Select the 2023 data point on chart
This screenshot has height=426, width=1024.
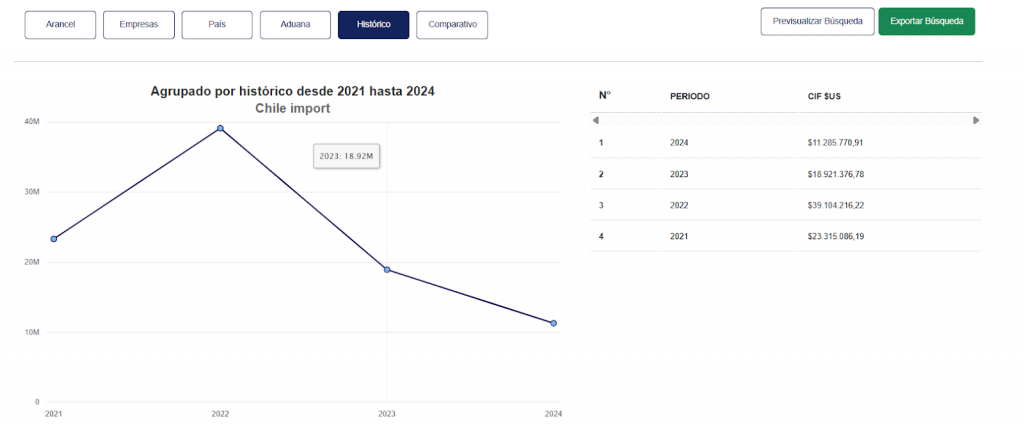click(387, 270)
